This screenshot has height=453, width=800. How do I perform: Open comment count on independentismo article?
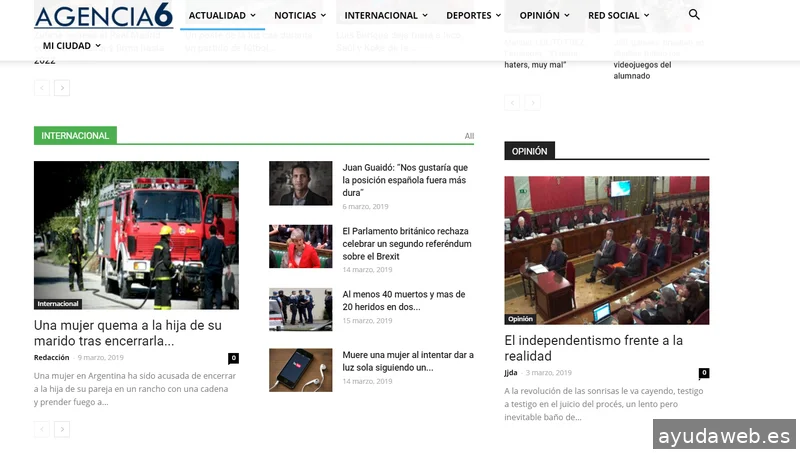coord(704,373)
